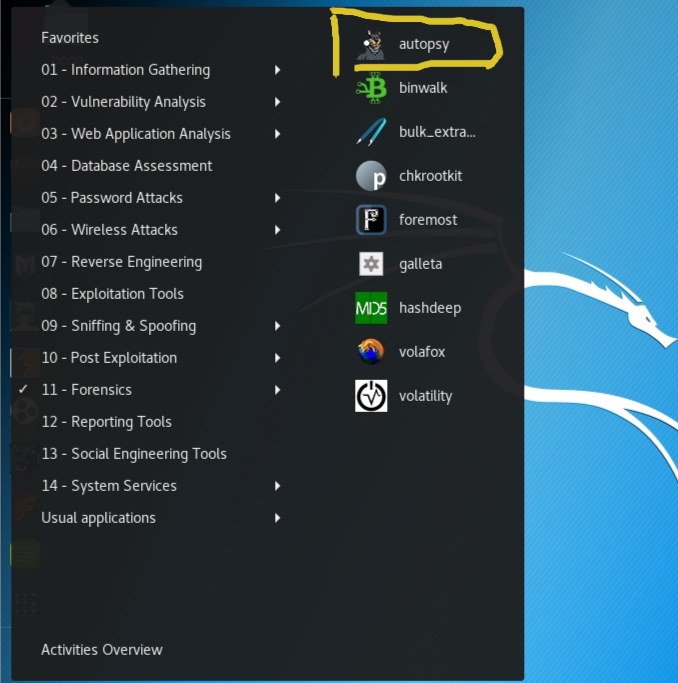The height and width of the screenshot is (683, 678).
Task: Open the Favorites category
Action: pos(70,38)
